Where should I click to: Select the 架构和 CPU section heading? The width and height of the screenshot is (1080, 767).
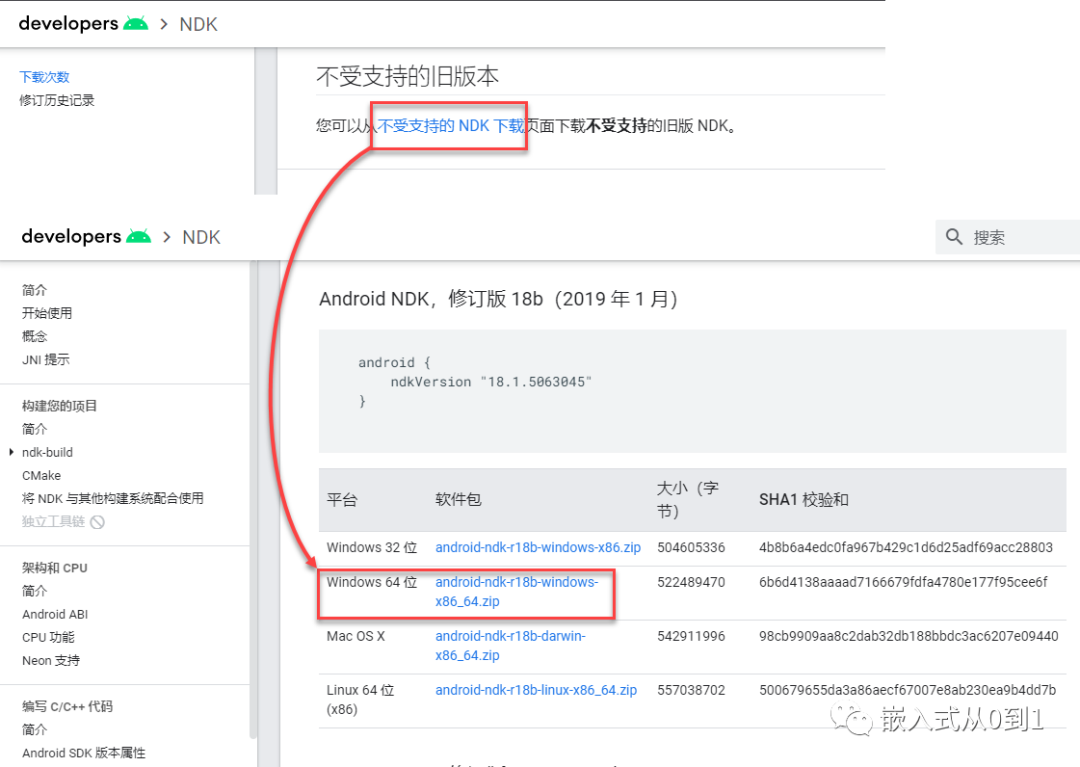54,568
